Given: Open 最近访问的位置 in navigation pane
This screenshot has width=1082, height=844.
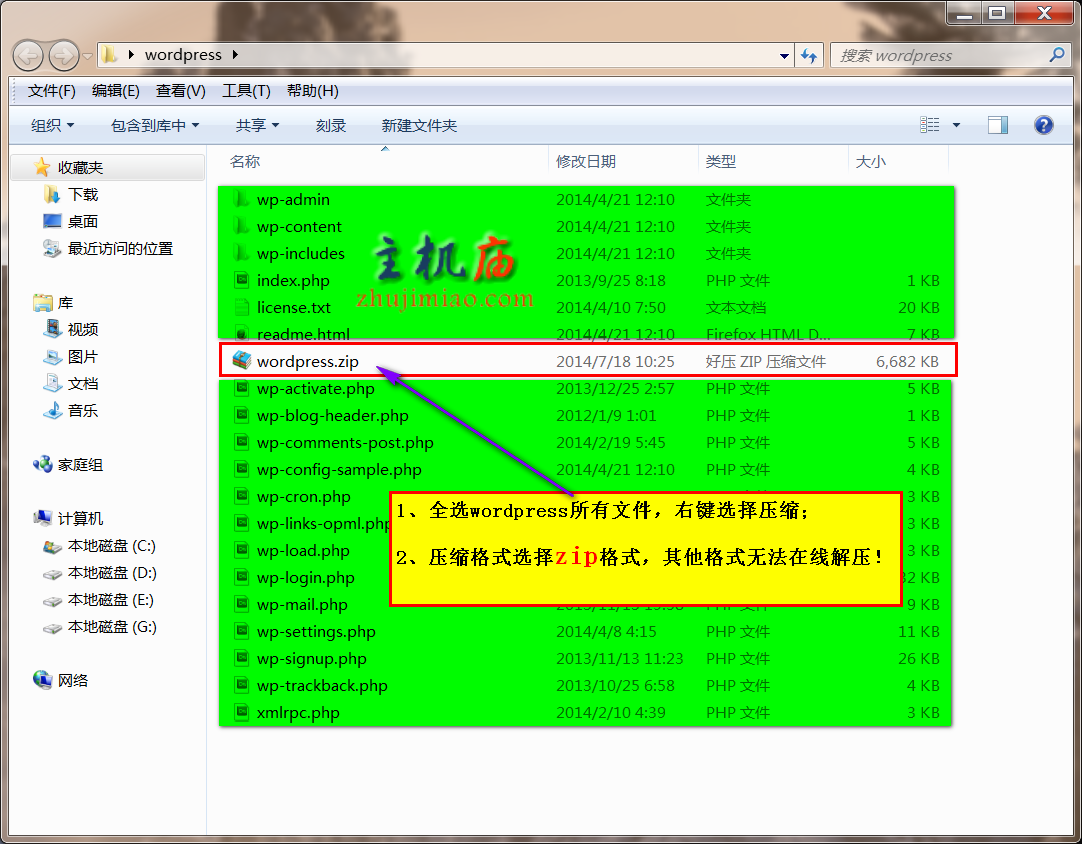Looking at the screenshot, I should [x=120, y=248].
